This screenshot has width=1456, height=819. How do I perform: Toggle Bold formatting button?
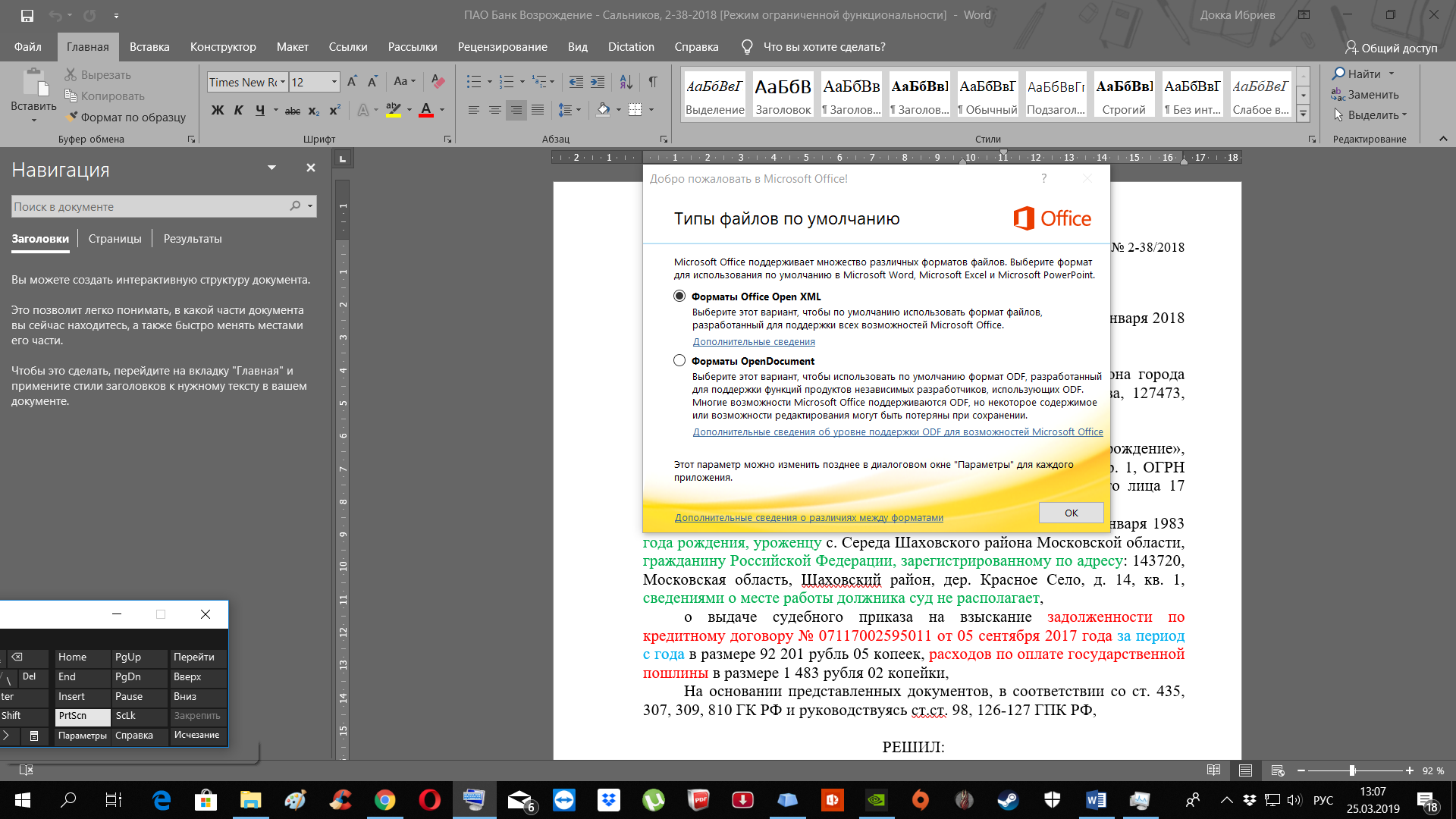click(x=218, y=111)
